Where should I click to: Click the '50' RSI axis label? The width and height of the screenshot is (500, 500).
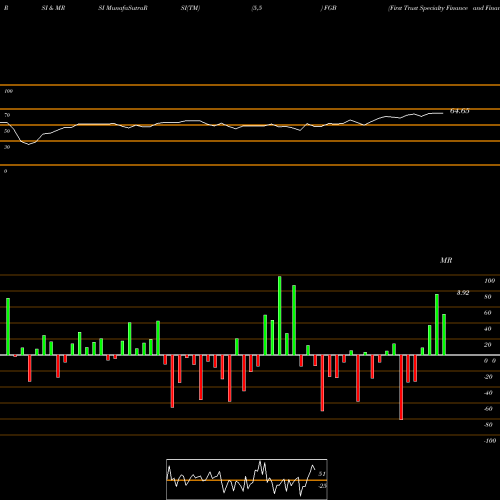click(x=7, y=131)
